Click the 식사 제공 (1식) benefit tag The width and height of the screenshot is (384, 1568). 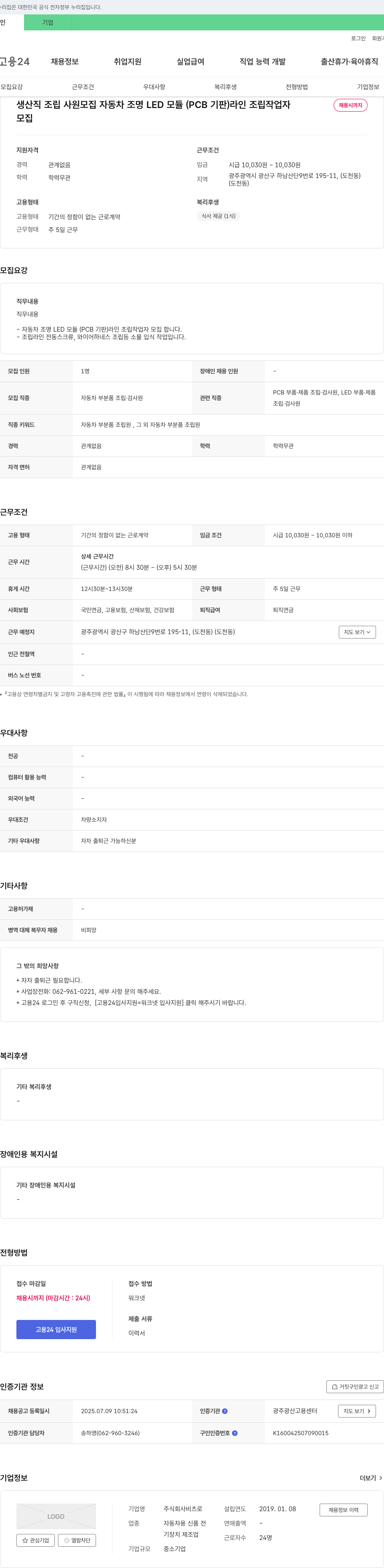(218, 216)
